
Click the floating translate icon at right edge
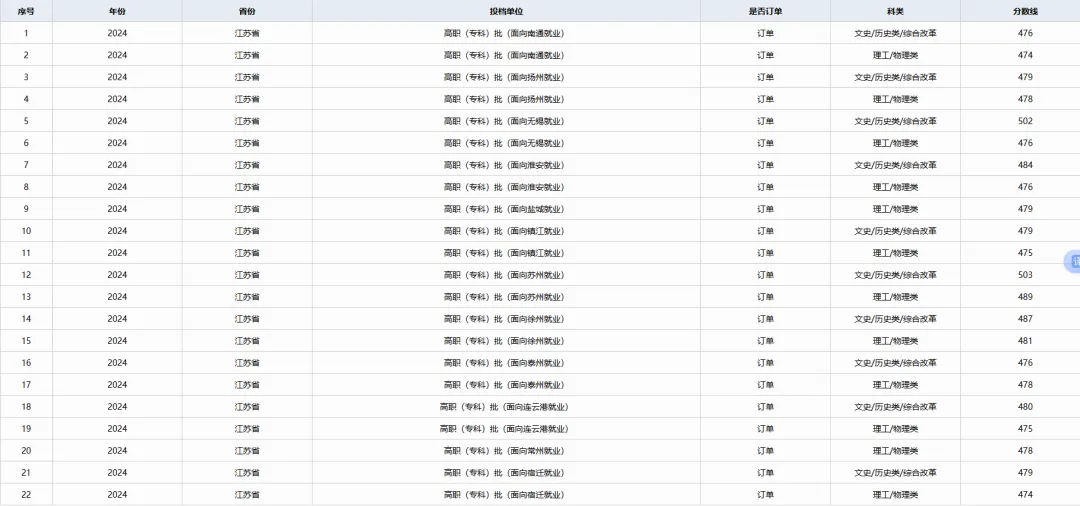click(1073, 261)
